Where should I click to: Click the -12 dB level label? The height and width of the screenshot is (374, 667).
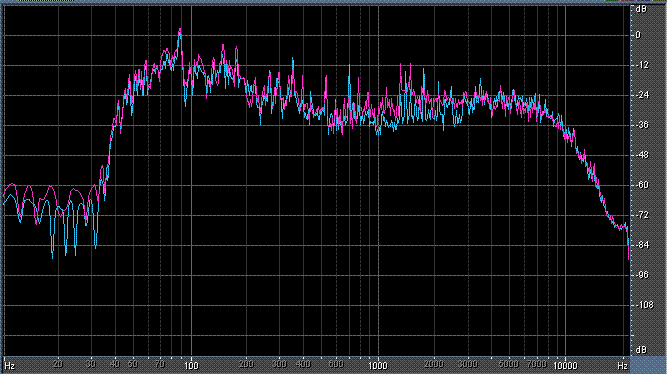[642, 65]
